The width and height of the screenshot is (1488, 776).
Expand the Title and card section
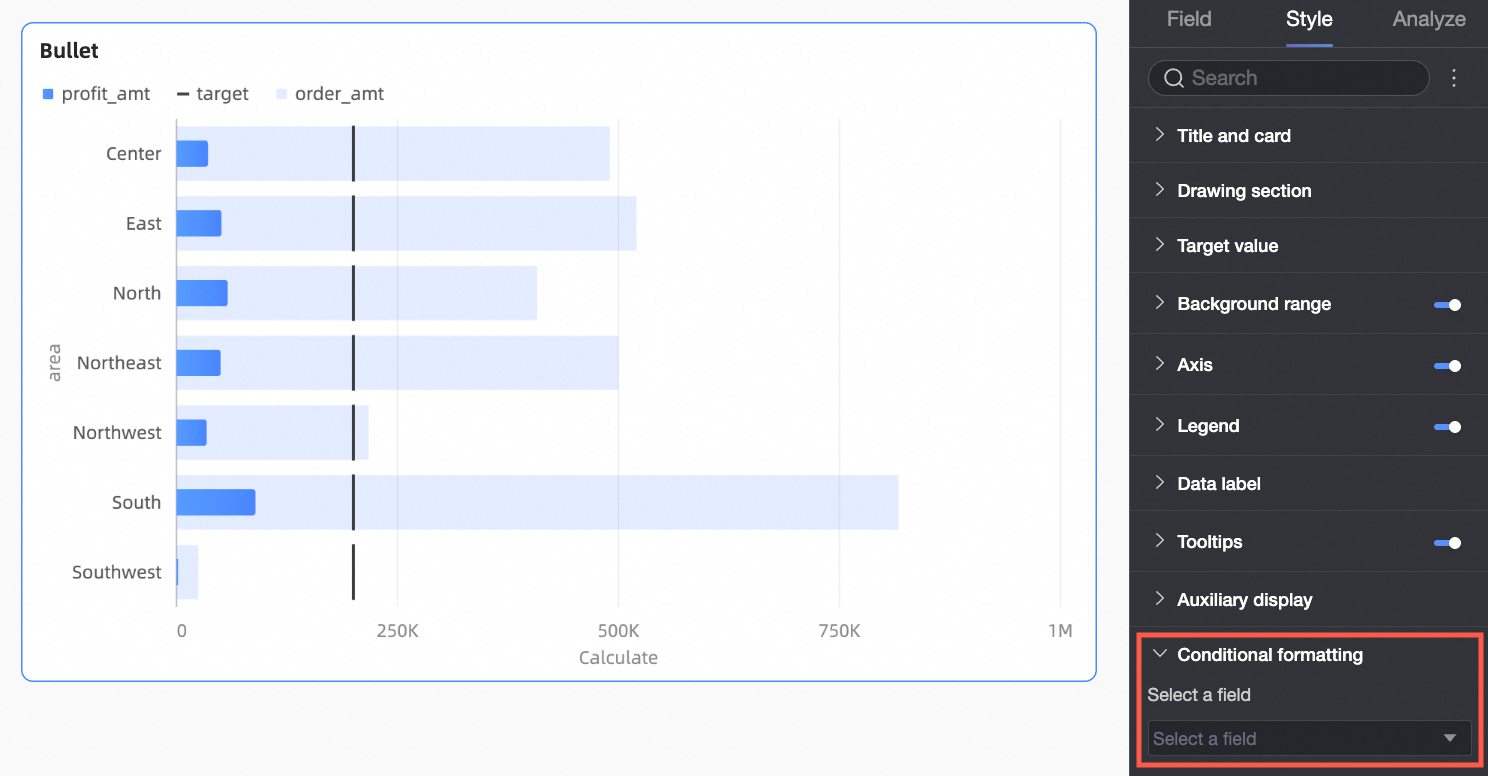[1160, 135]
